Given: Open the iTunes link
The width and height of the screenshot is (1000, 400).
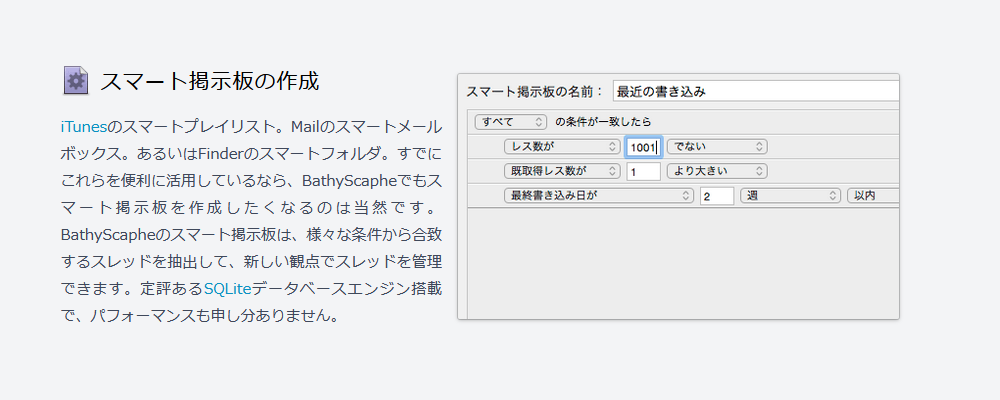Looking at the screenshot, I should pos(83,126).
